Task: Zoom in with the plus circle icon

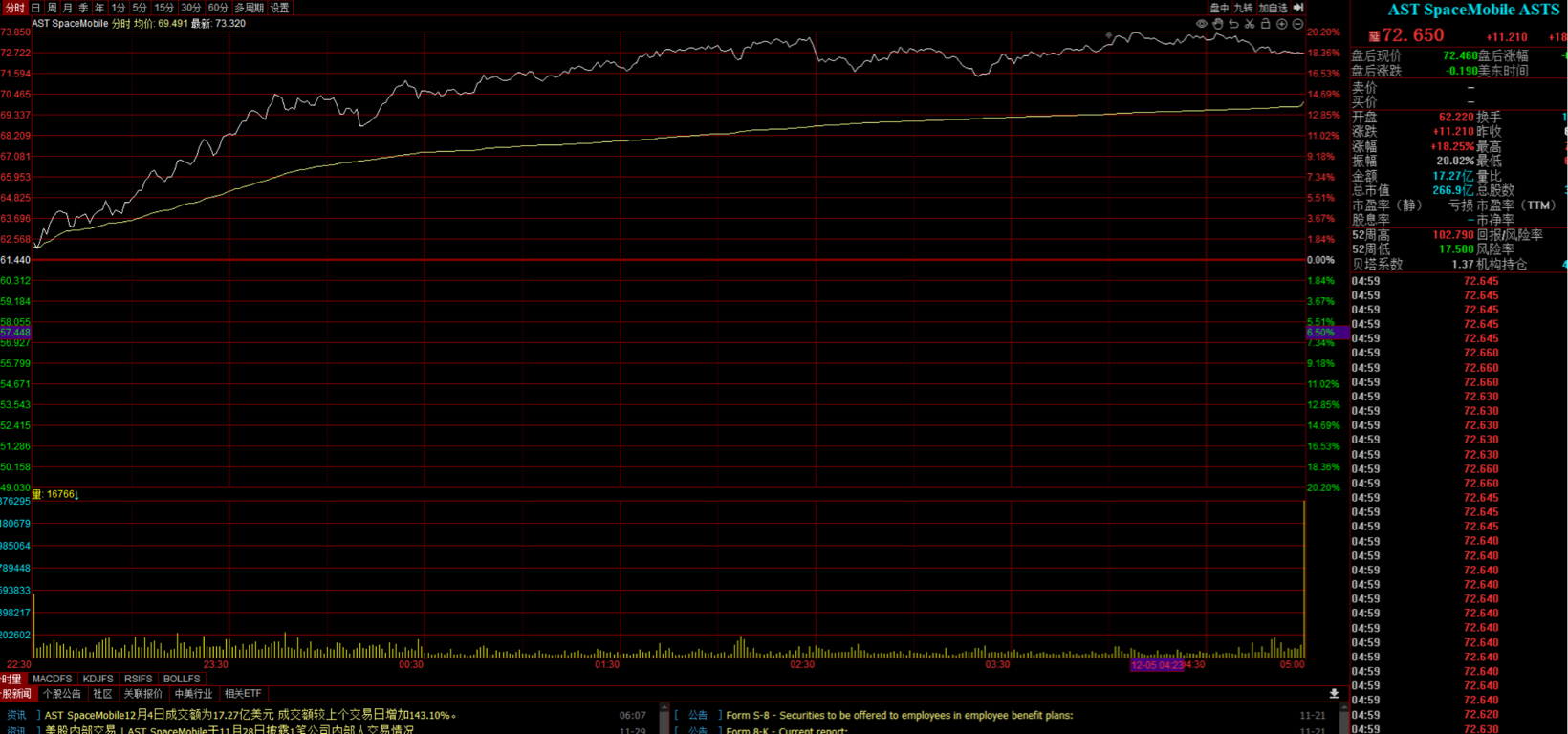Action: (x=1281, y=24)
